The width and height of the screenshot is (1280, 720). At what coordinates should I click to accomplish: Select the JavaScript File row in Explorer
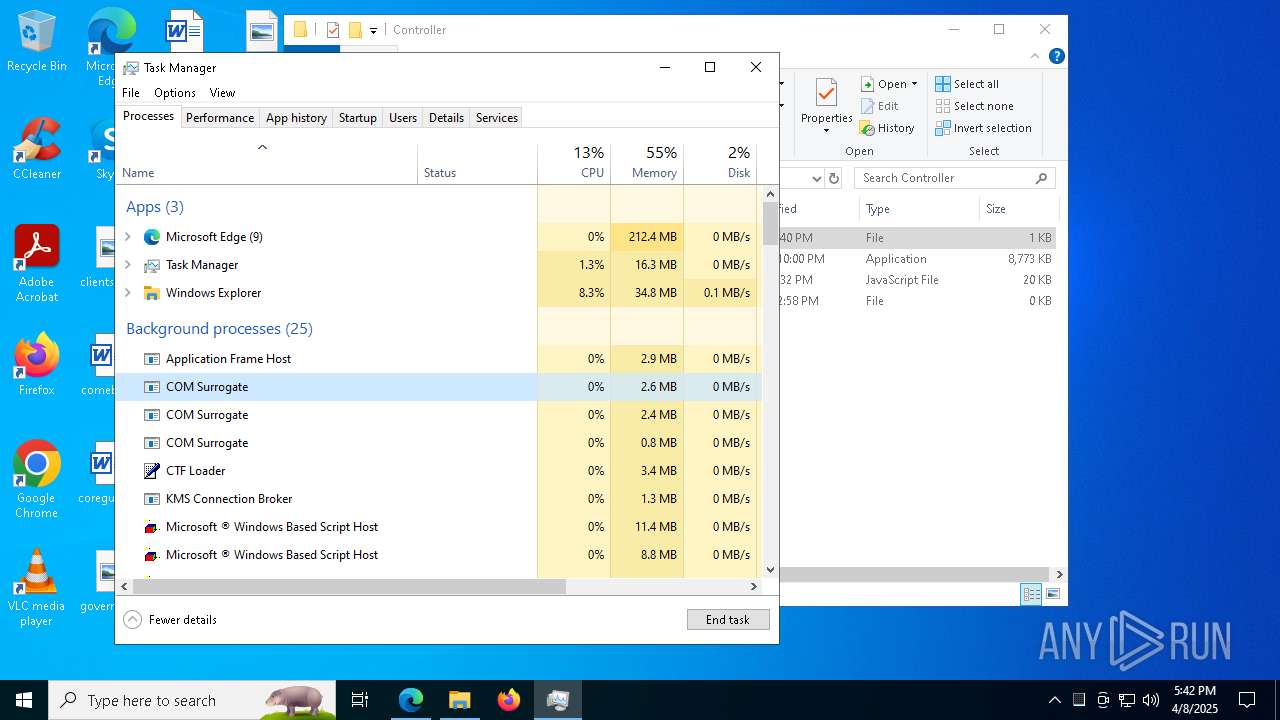click(x=917, y=280)
